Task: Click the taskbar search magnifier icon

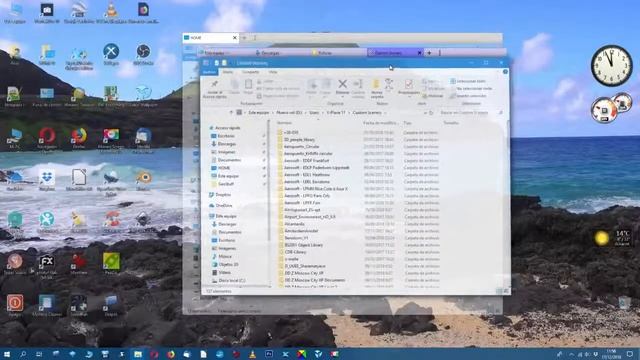Action: [23, 354]
